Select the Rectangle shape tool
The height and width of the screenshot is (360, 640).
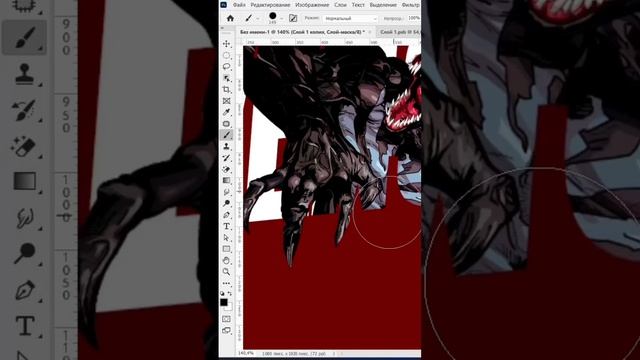click(227, 249)
